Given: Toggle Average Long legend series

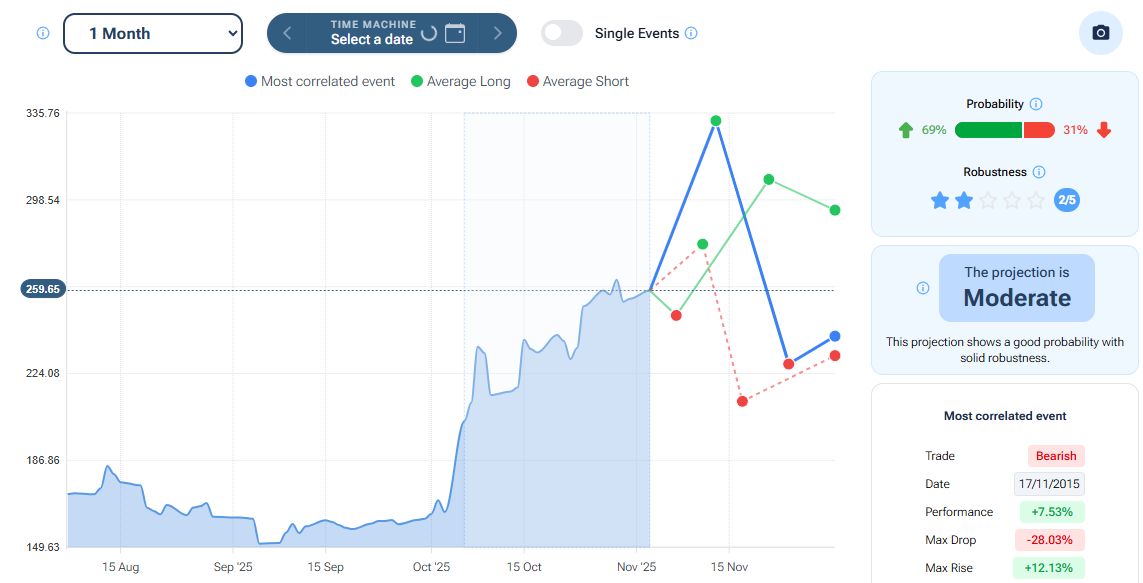Looking at the screenshot, I should [460, 81].
